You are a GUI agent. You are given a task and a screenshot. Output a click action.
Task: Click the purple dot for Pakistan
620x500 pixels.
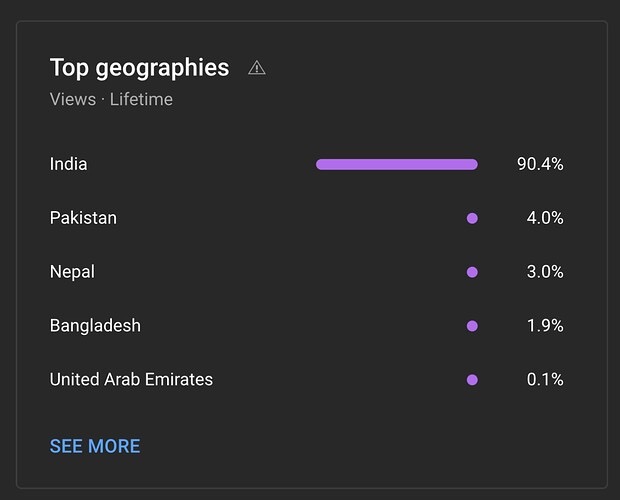tap(472, 218)
